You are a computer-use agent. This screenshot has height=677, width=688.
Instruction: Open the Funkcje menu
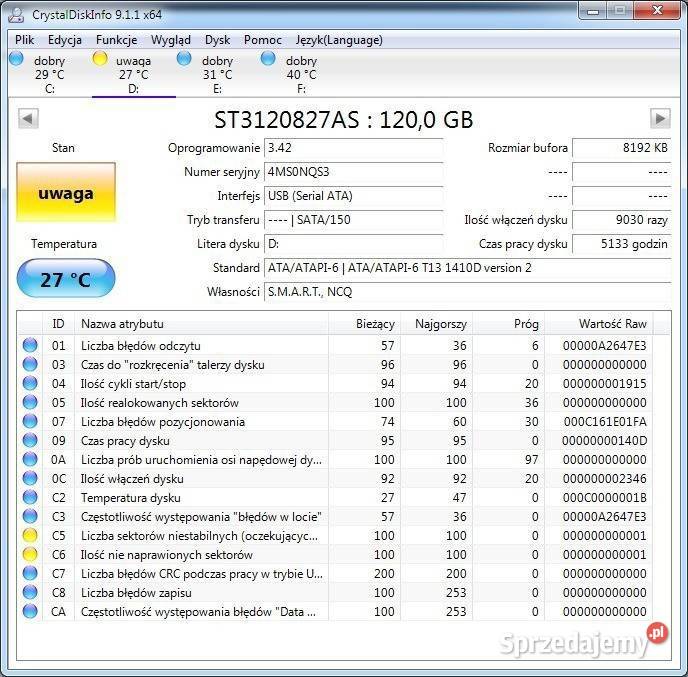(x=117, y=40)
